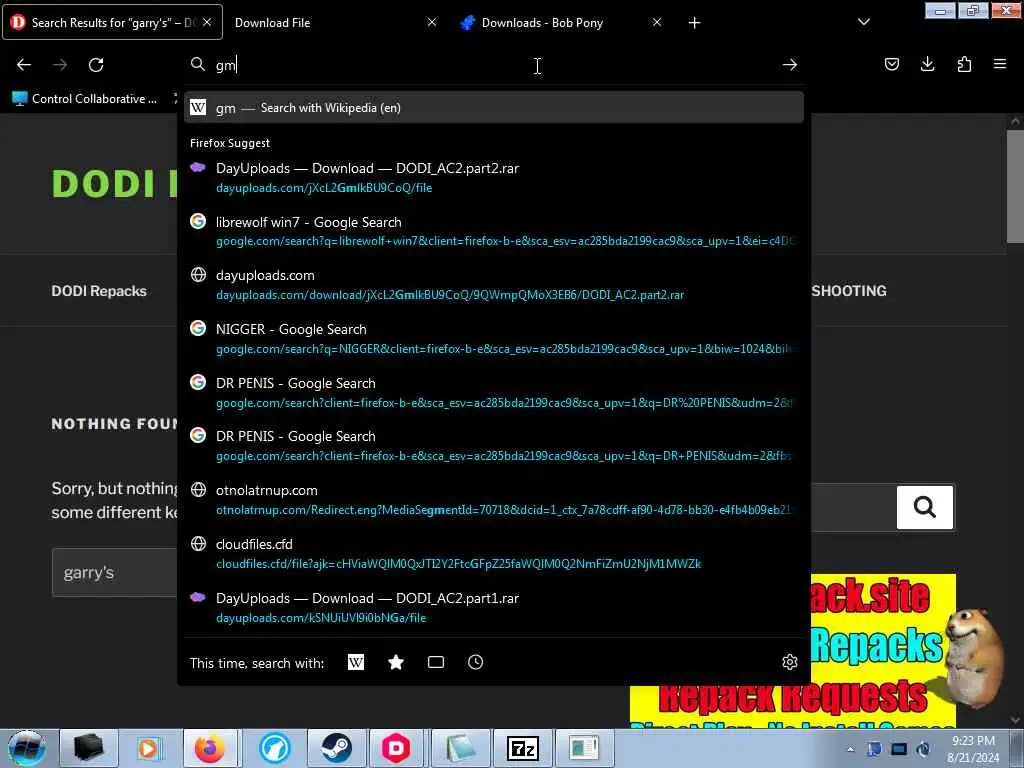The width and height of the screenshot is (1024, 768).
Task: Click the address bar containing "gm"
Action: coord(493,65)
